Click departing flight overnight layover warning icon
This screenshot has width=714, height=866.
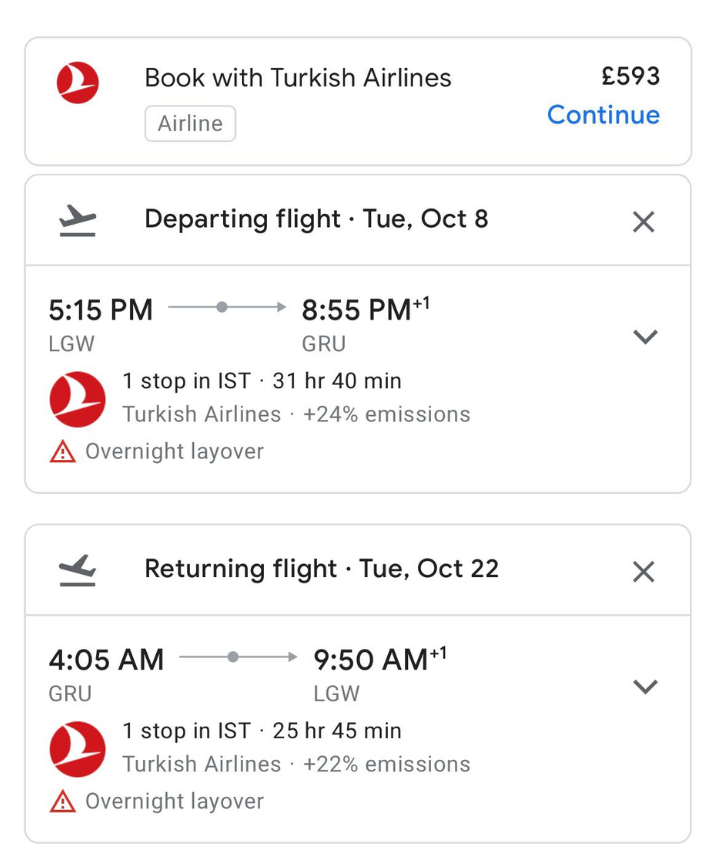click(62, 452)
